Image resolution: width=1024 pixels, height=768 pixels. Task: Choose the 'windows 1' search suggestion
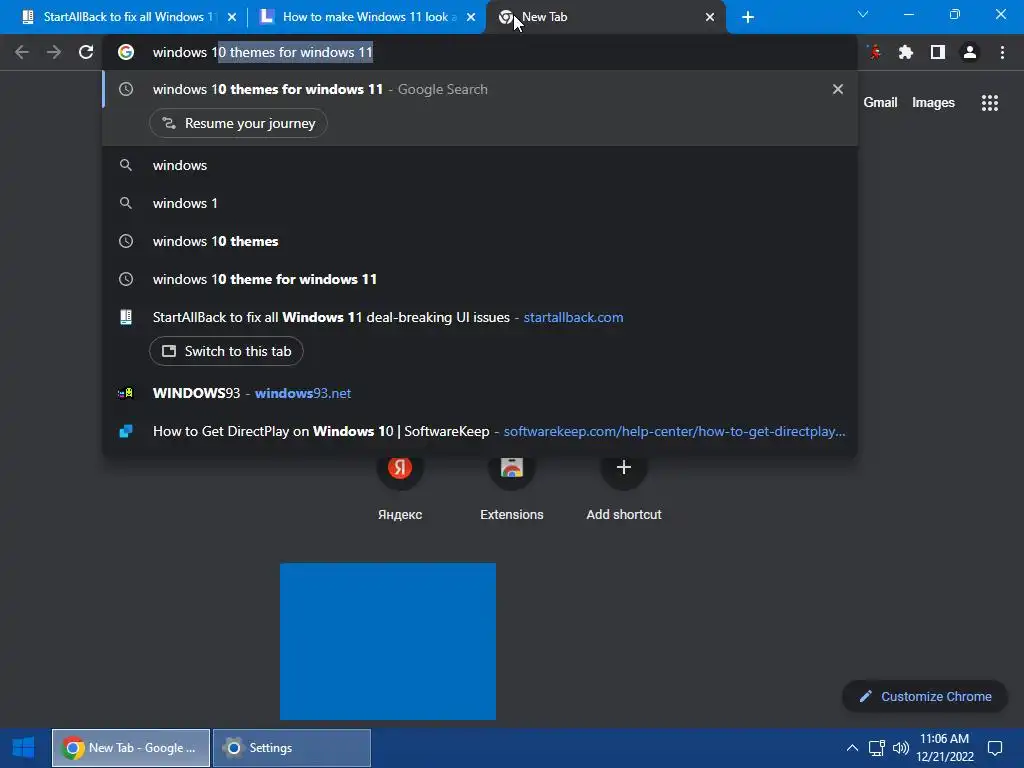(480, 203)
